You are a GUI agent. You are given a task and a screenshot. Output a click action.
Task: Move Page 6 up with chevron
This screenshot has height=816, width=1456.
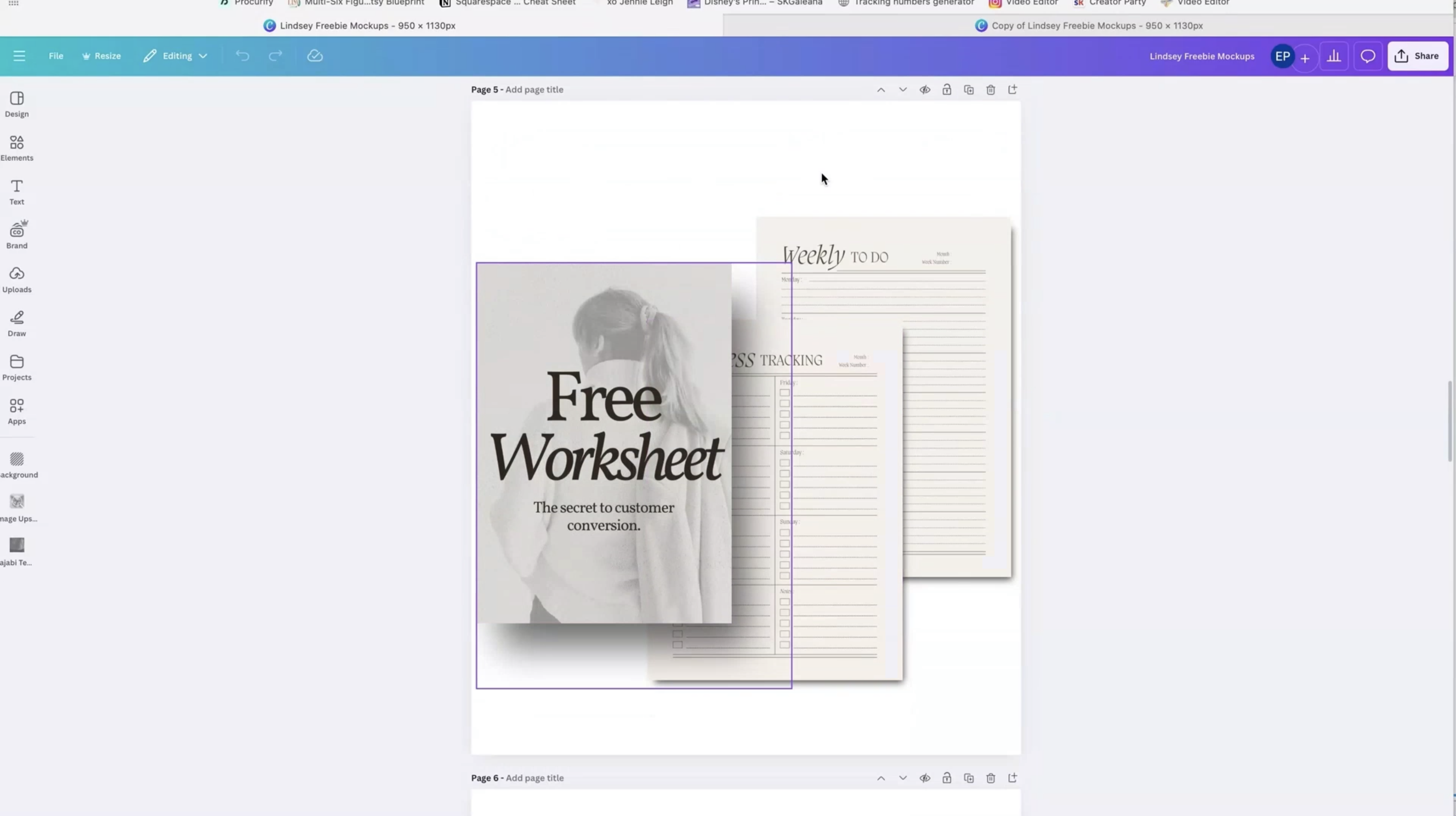881,778
